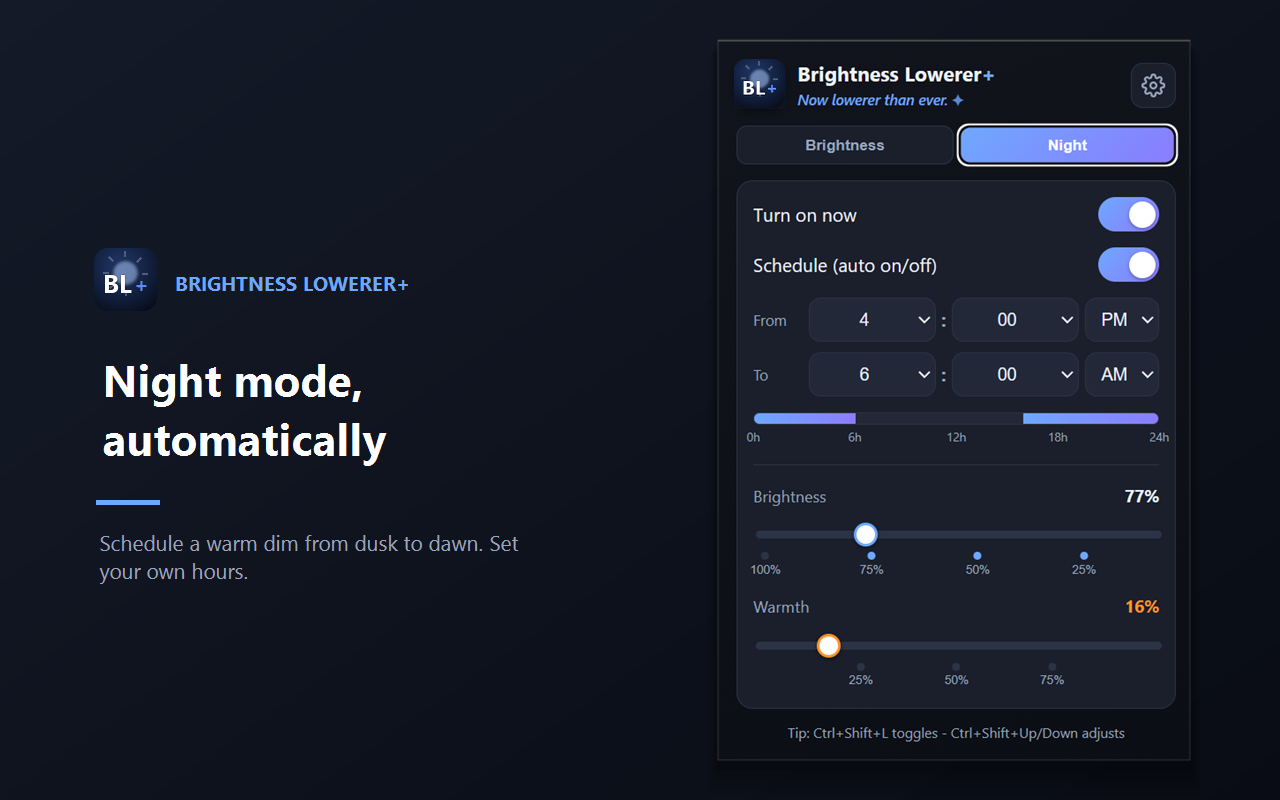1280x800 pixels.
Task: Change the From PM period dropdown
Action: point(1122,320)
